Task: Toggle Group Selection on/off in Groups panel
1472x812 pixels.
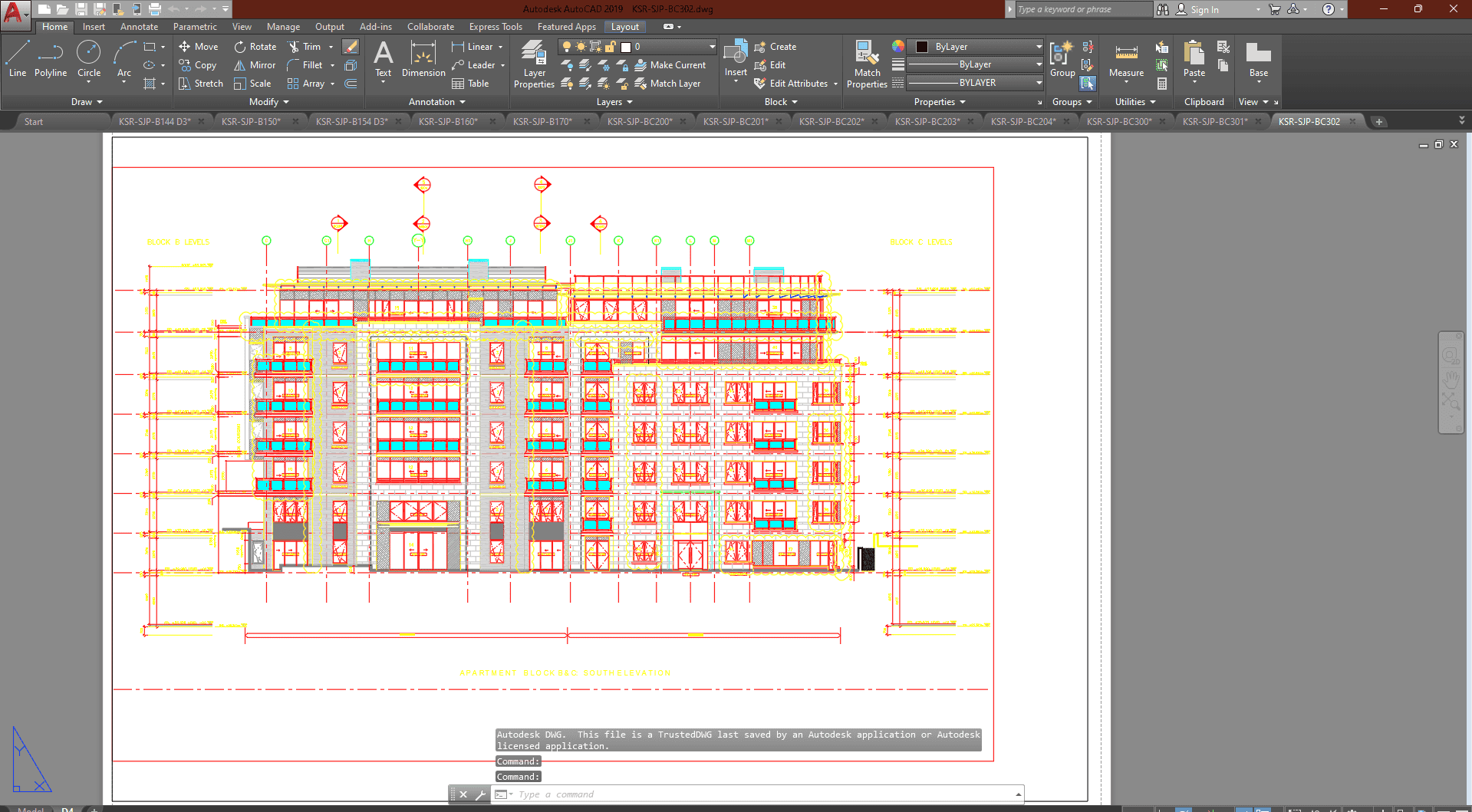Action: click(1088, 84)
